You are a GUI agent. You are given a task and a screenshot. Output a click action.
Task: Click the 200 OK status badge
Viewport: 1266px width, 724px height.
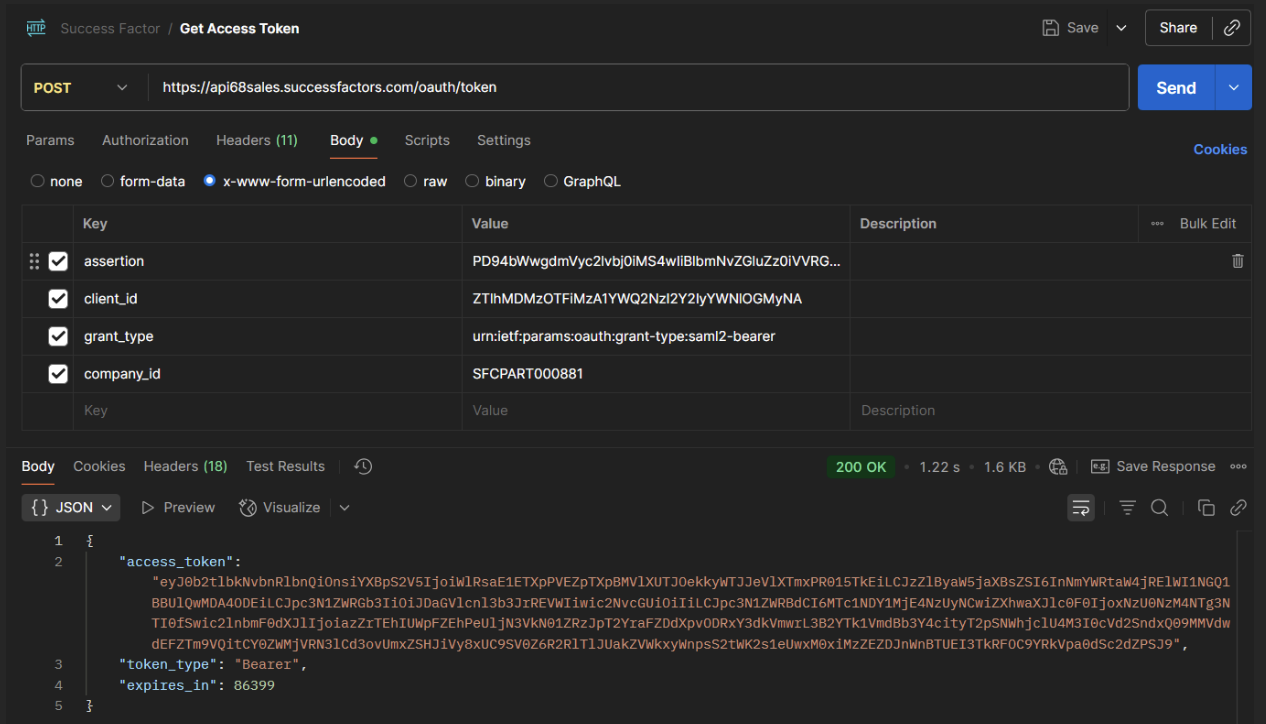tap(863, 467)
